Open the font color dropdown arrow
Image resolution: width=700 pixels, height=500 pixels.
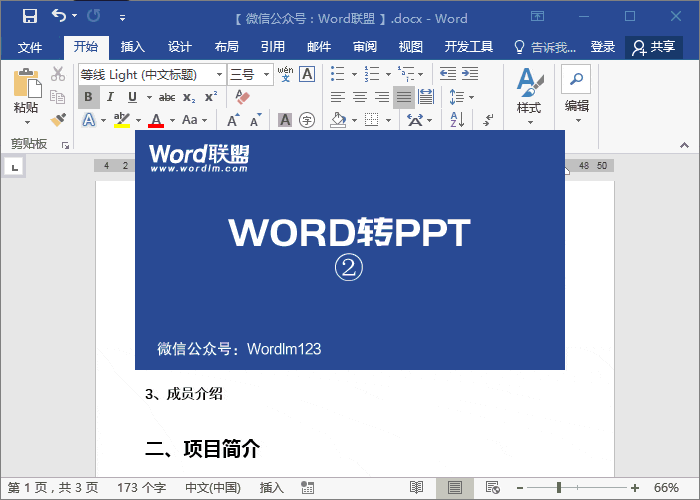coord(172,120)
